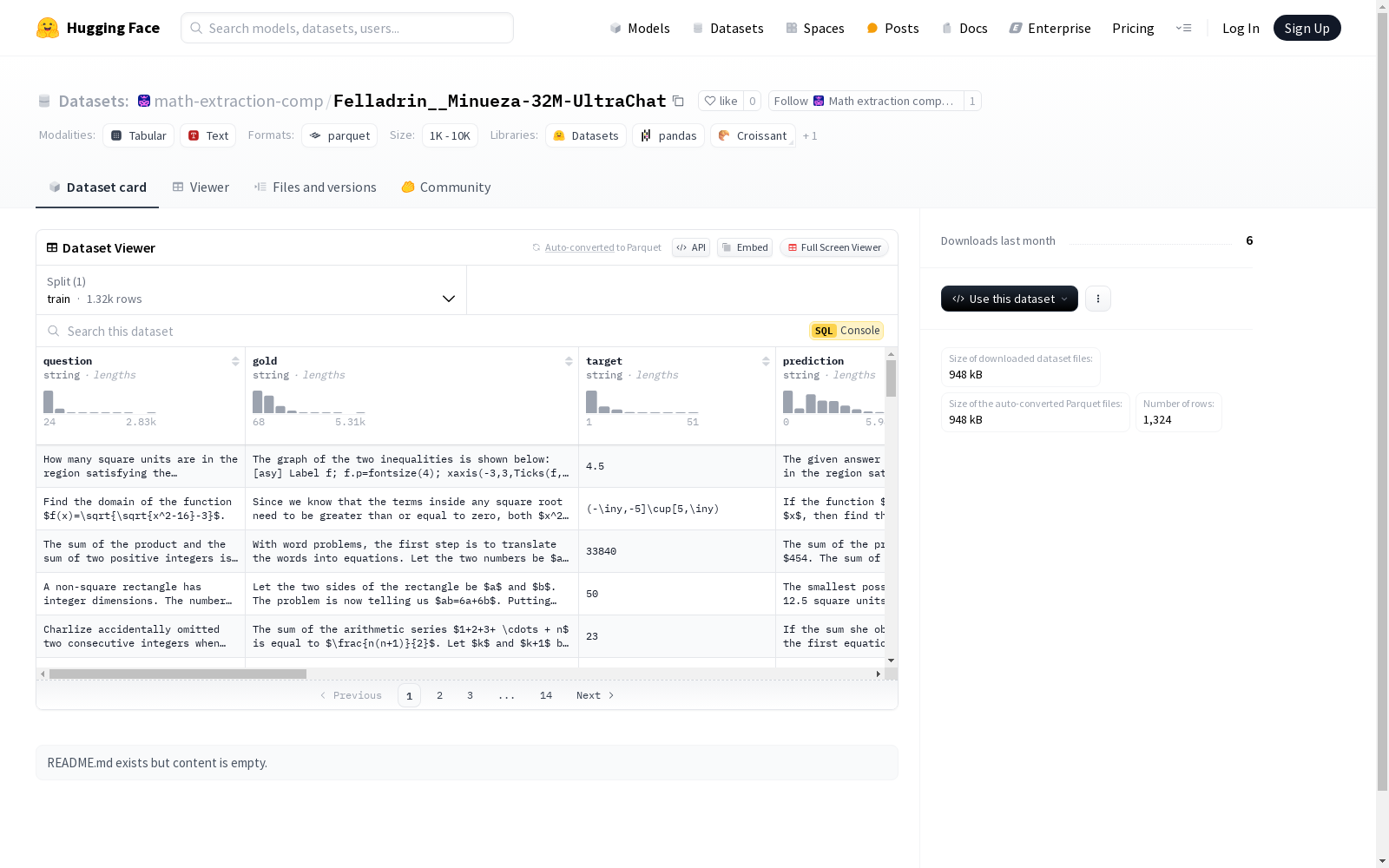Open the Enterprise page
1389x868 pixels.
tap(1050, 28)
